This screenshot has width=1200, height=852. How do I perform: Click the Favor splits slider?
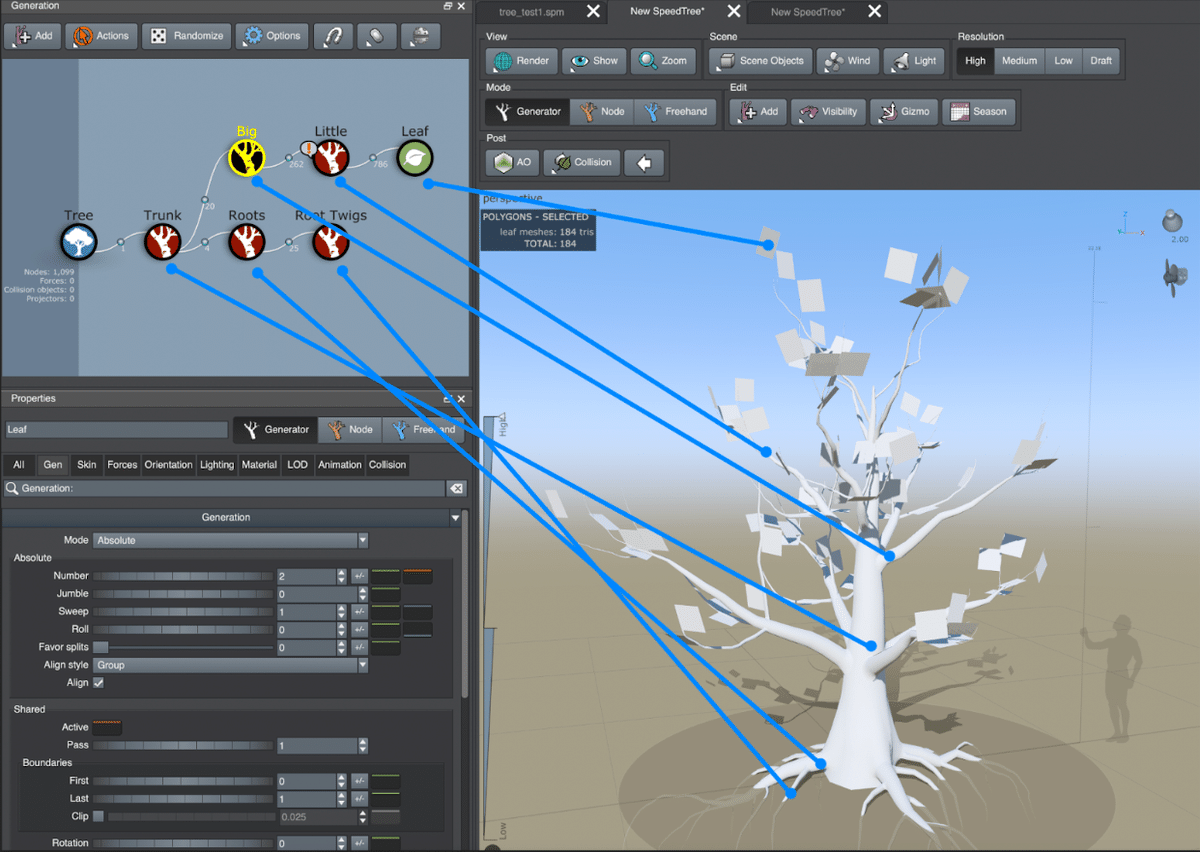[x=183, y=648]
